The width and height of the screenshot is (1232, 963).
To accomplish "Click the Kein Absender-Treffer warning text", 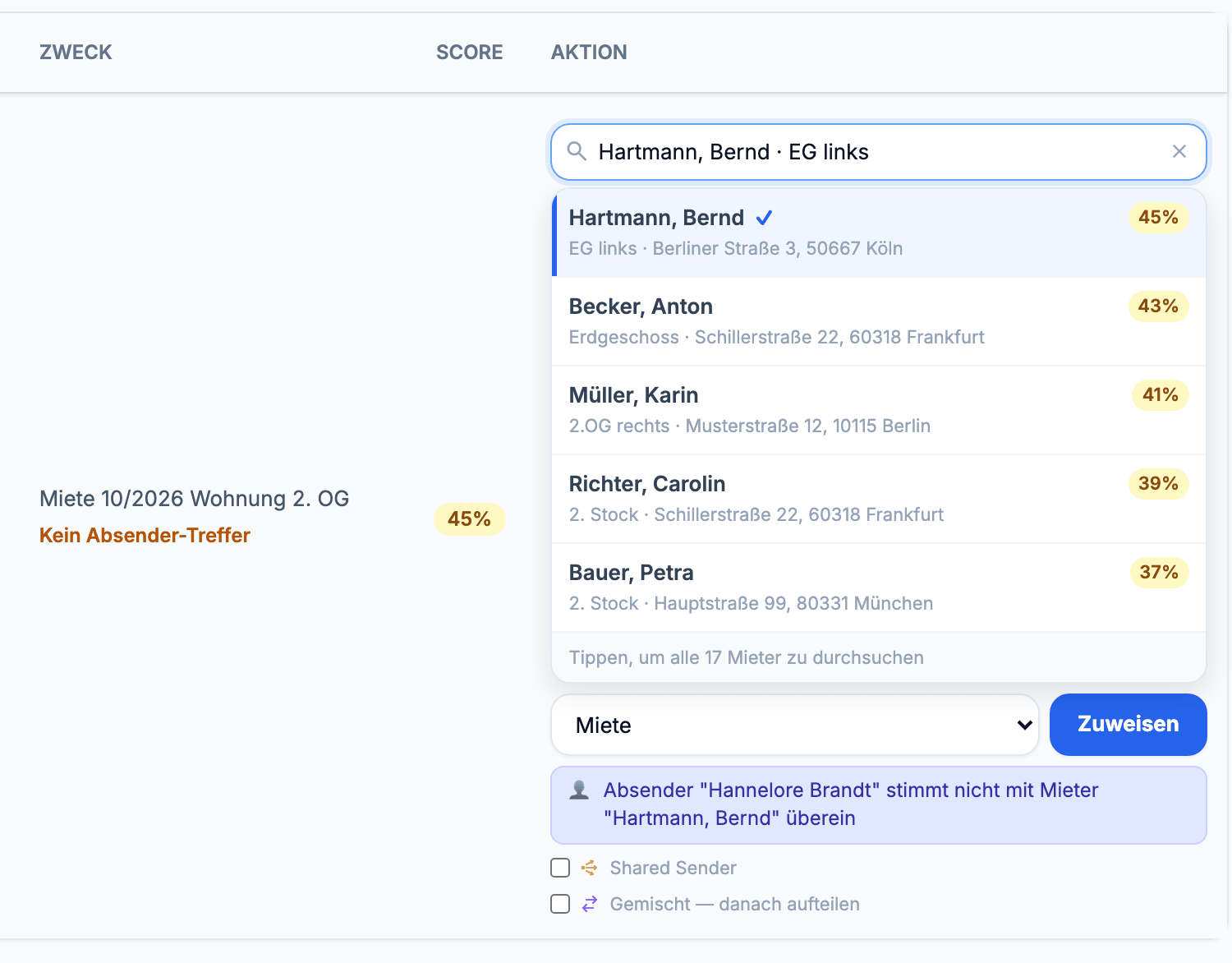I will tap(145, 535).
